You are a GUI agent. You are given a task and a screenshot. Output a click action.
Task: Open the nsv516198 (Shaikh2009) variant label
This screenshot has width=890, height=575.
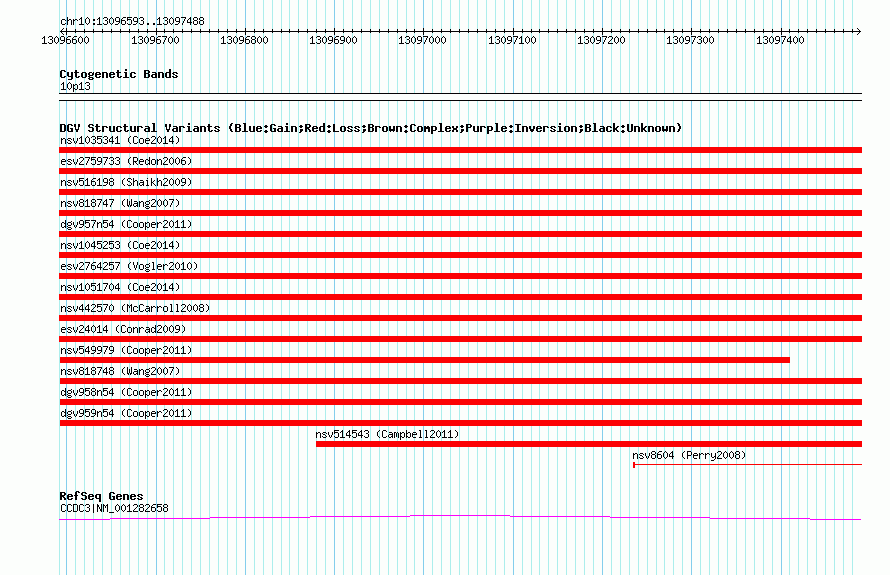pos(126,182)
